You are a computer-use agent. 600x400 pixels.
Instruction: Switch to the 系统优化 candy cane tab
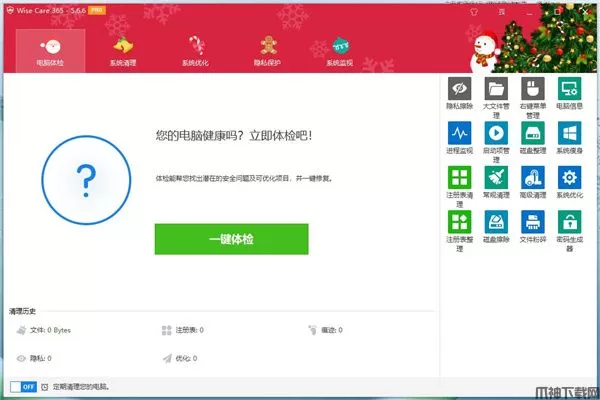195,51
